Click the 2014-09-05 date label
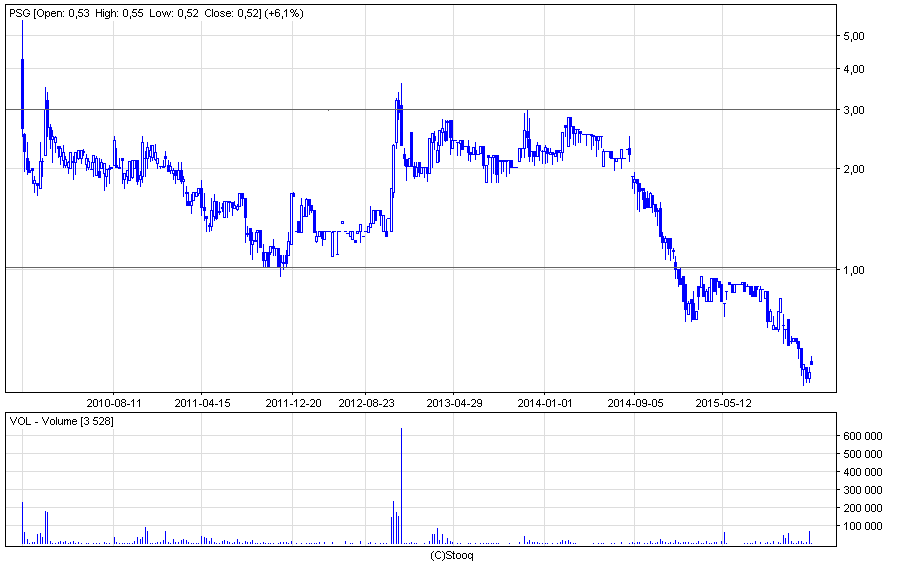Screen dimensions: 900x563 [635, 403]
